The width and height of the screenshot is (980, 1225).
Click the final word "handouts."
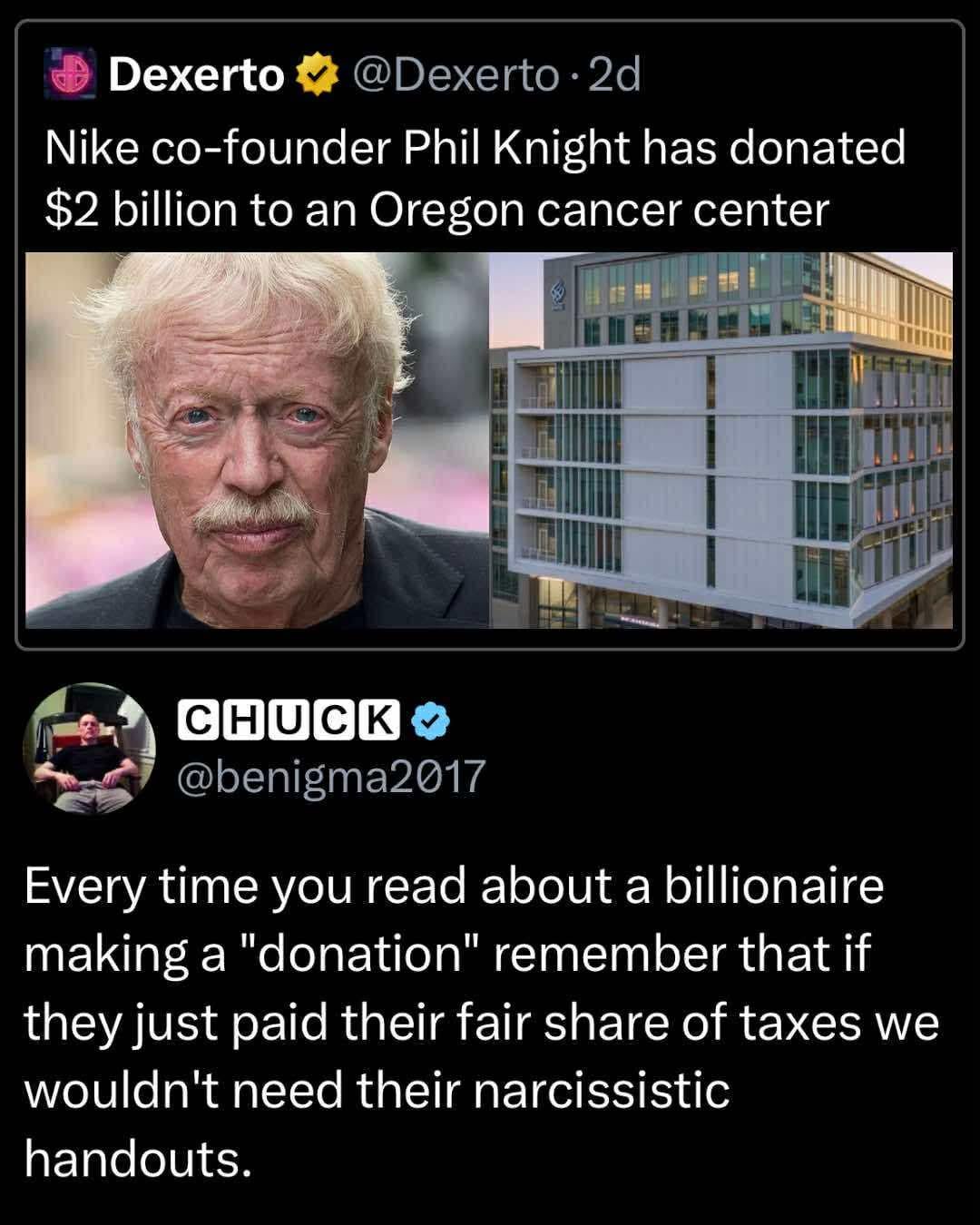tap(137, 1159)
